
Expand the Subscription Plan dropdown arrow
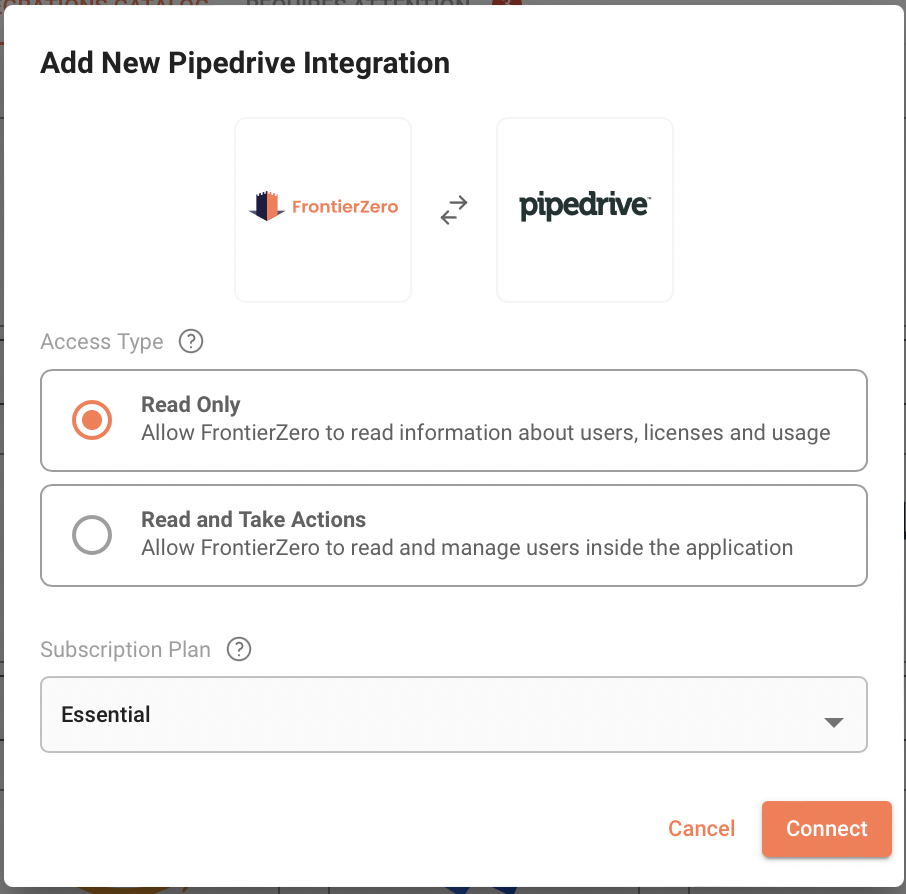pyautogui.click(x=833, y=722)
